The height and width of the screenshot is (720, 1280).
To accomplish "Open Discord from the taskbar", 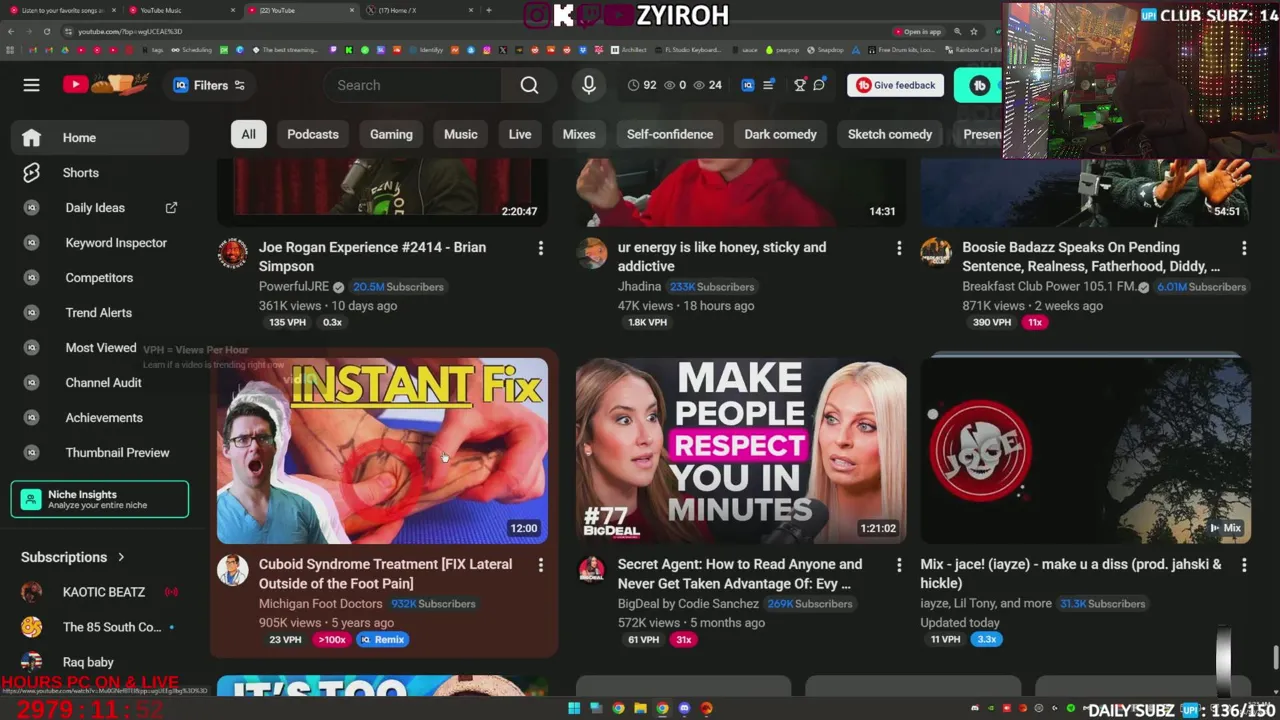I will [x=684, y=709].
